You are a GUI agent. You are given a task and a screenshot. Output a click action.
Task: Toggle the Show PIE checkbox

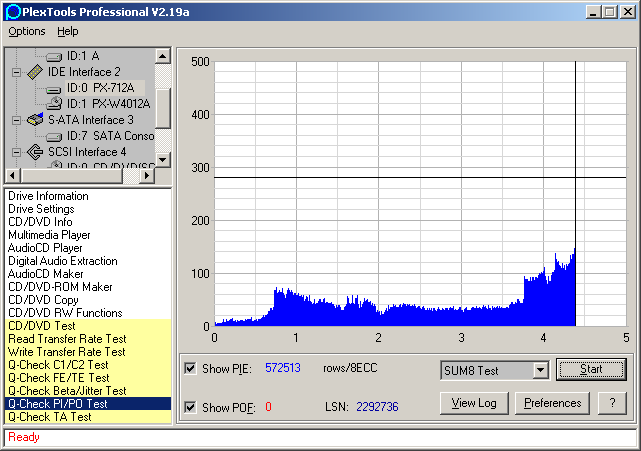pyautogui.click(x=190, y=368)
